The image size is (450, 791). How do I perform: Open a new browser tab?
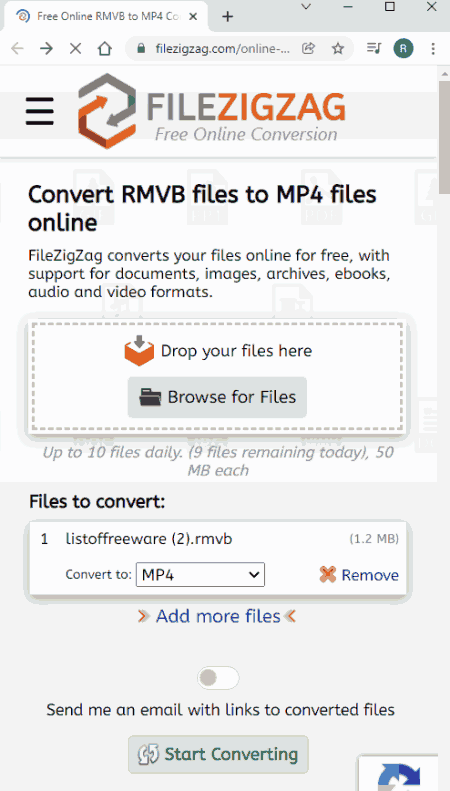tap(228, 17)
